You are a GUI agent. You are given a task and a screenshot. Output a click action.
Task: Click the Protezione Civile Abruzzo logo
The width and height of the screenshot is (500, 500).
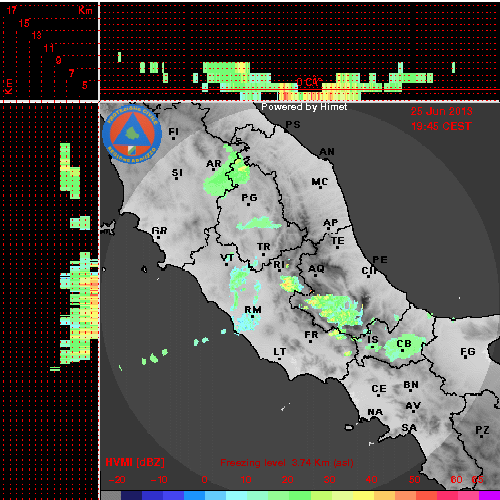point(132,134)
